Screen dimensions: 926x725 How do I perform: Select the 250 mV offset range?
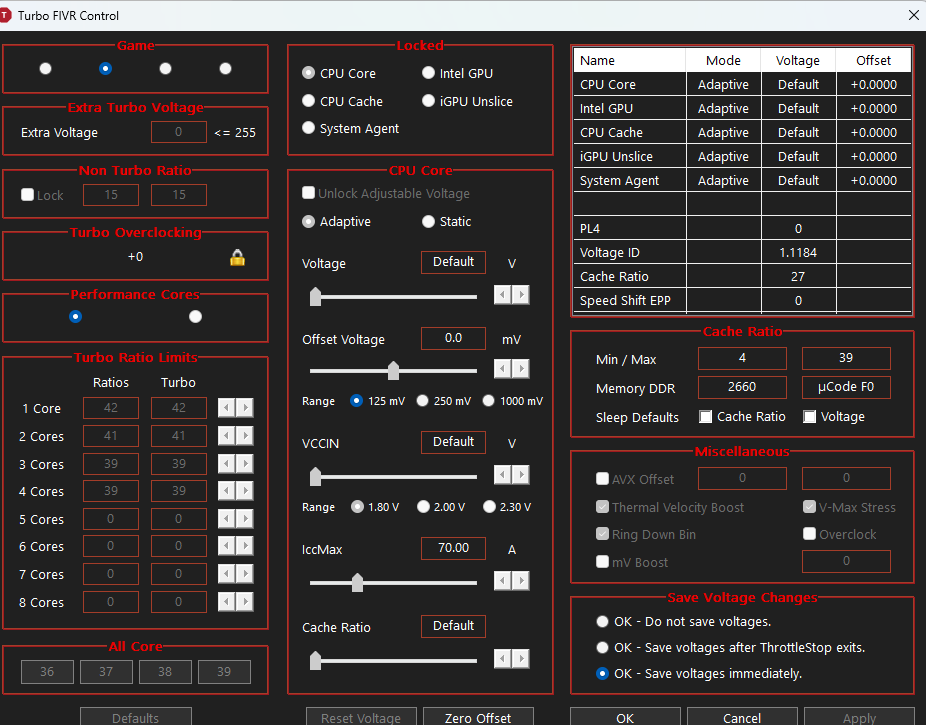(422, 401)
